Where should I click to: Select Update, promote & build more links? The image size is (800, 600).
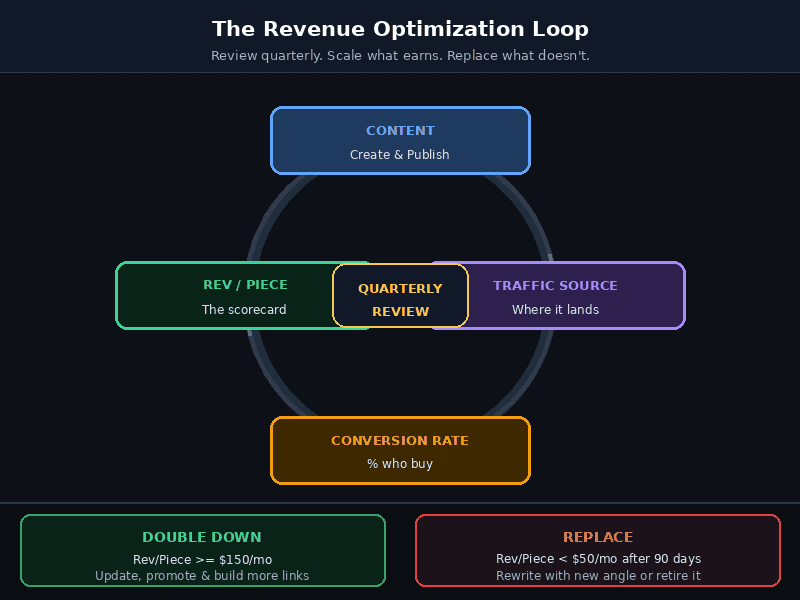(202, 575)
